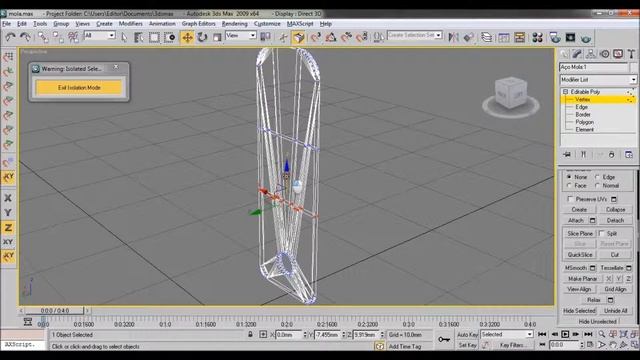640x360 pixels.
Task: Click the Pin Stack icon below modifier stack
Action: tap(567, 154)
